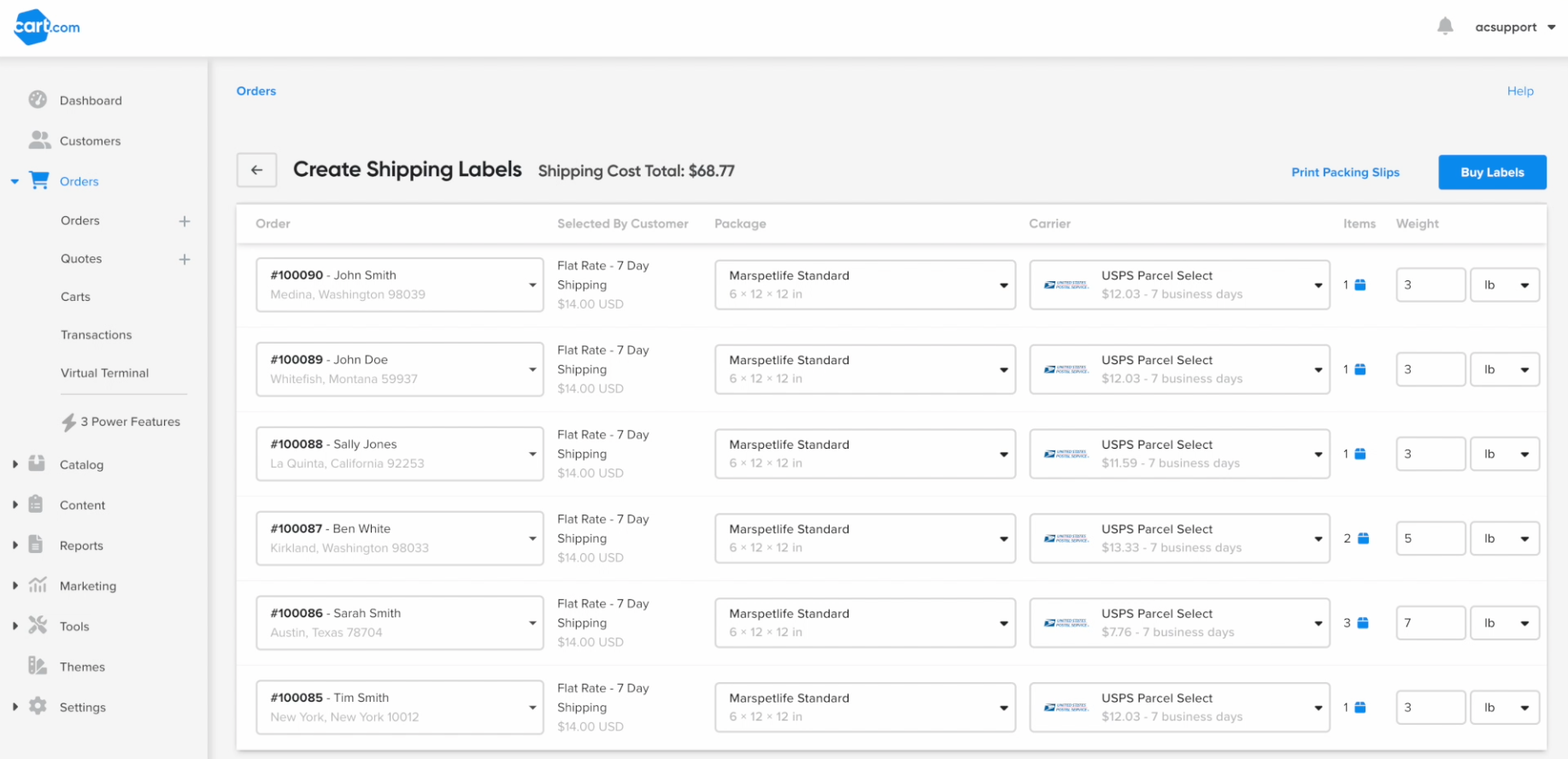Click the Buy Labels button

1491,172
